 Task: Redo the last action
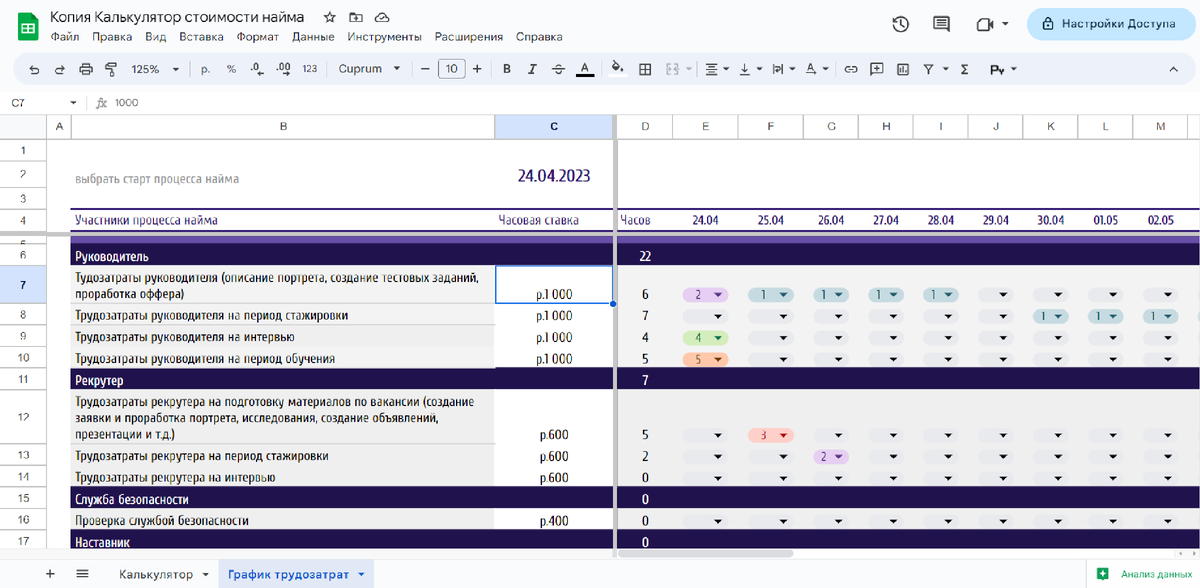pyautogui.click(x=60, y=69)
